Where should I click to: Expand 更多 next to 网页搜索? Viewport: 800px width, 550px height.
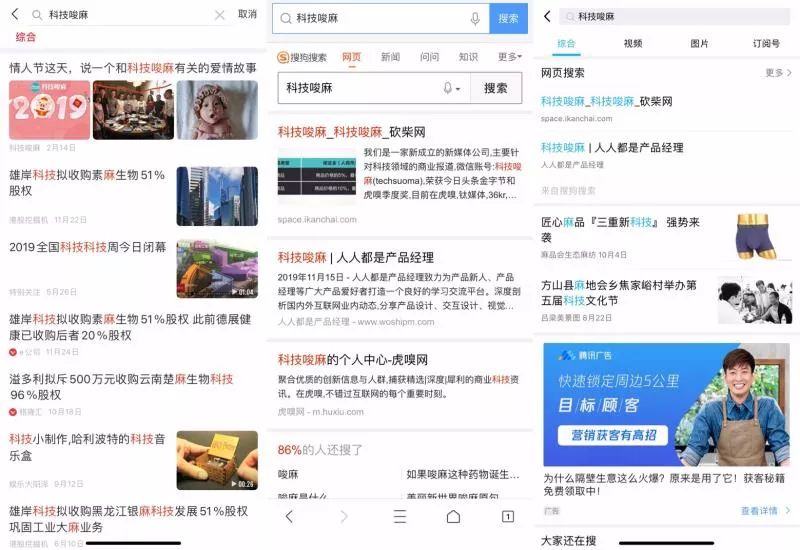[778, 73]
